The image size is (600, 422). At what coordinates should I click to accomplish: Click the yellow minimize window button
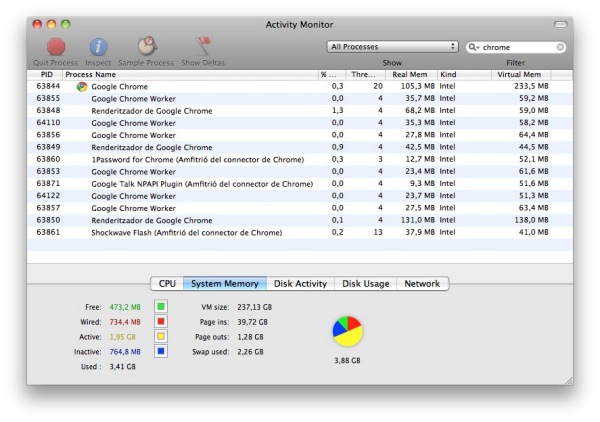coord(51,24)
